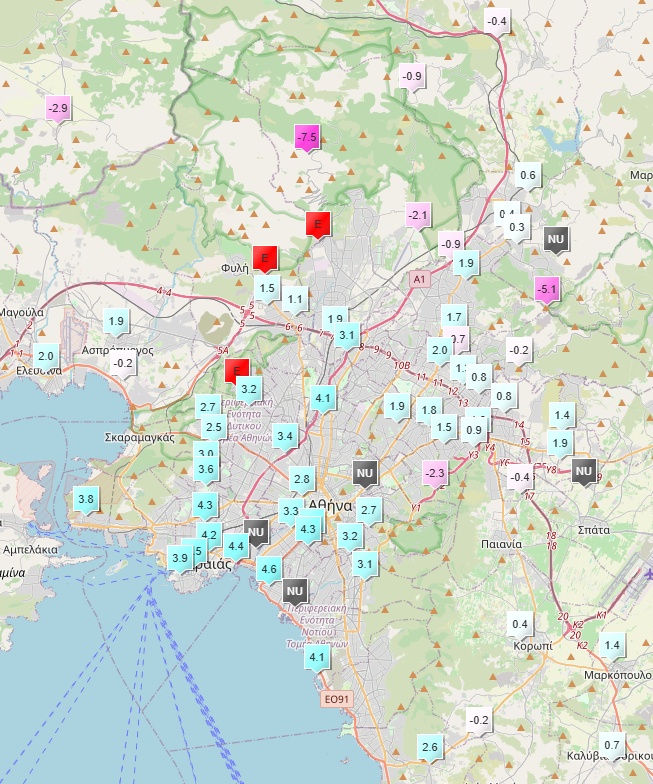Screen dimensions: 653x784
Task: Select the -2.9 station marker
Action: pyautogui.click(x=58, y=109)
